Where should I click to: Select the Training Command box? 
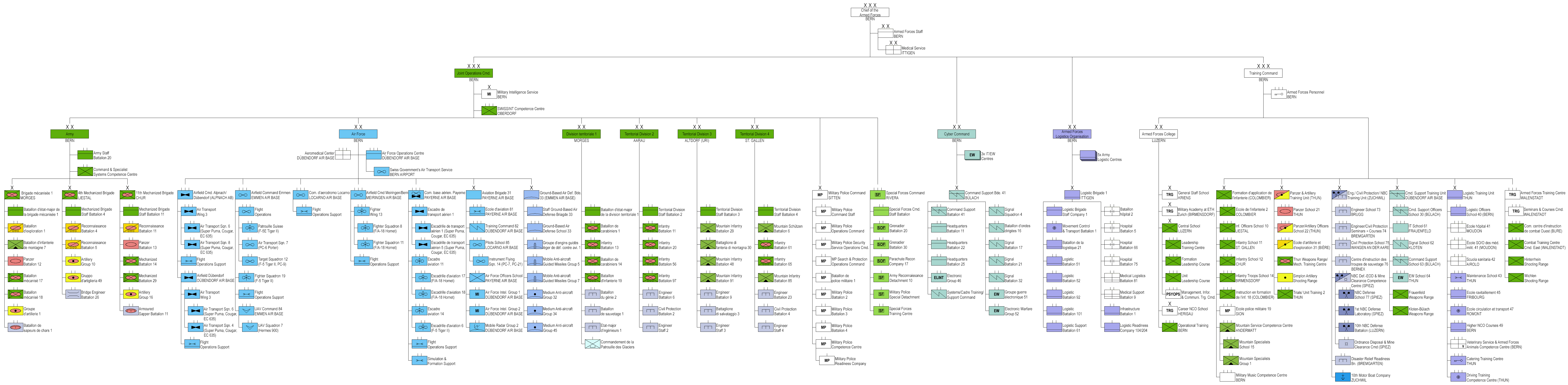(x=1263, y=73)
